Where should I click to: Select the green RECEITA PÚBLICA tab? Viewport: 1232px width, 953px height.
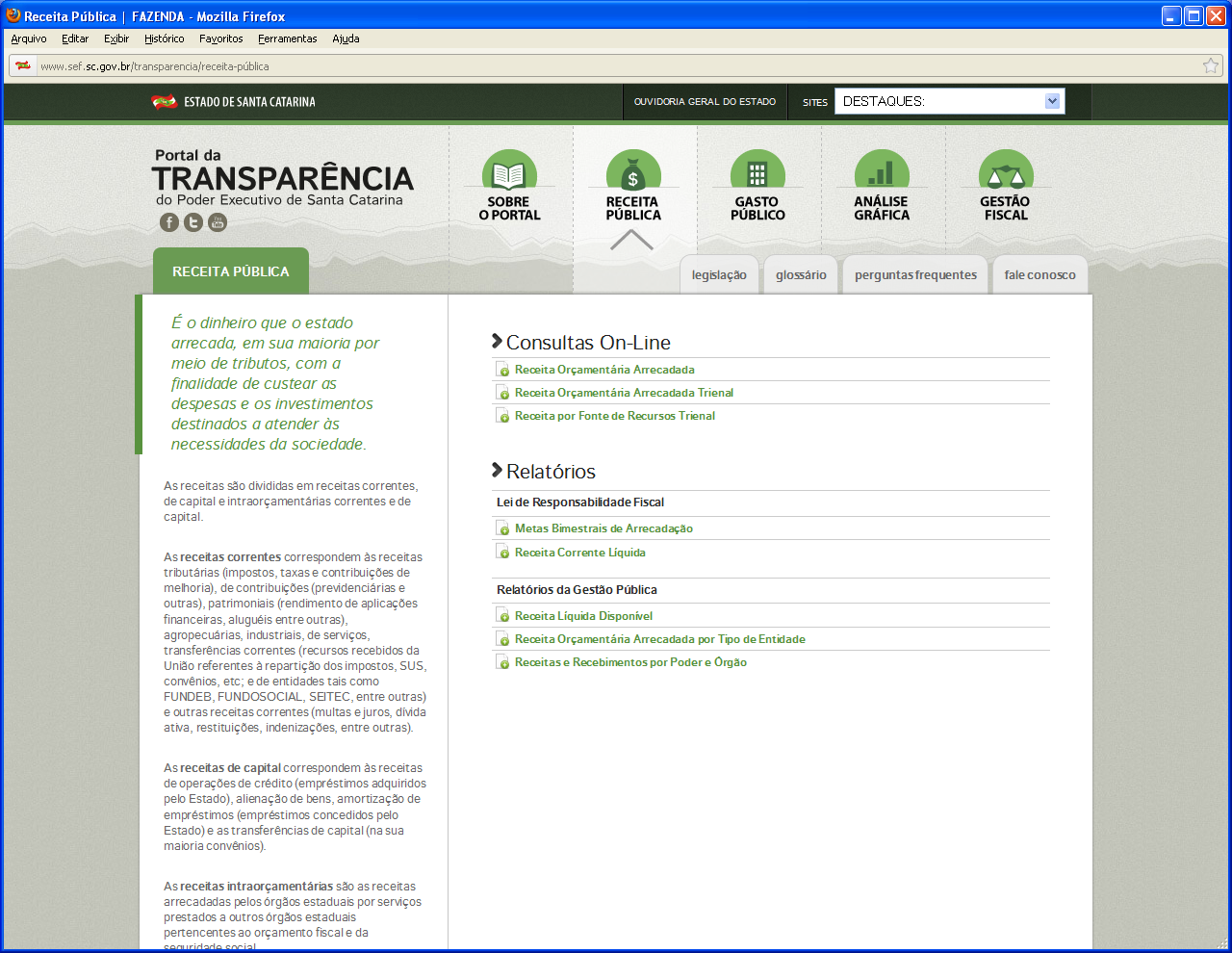[x=231, y=271]
